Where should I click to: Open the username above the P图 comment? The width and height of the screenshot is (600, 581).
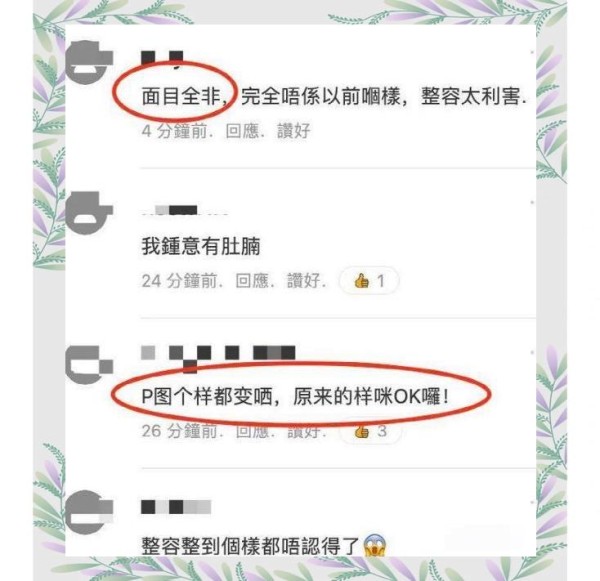tap(218, 356)
